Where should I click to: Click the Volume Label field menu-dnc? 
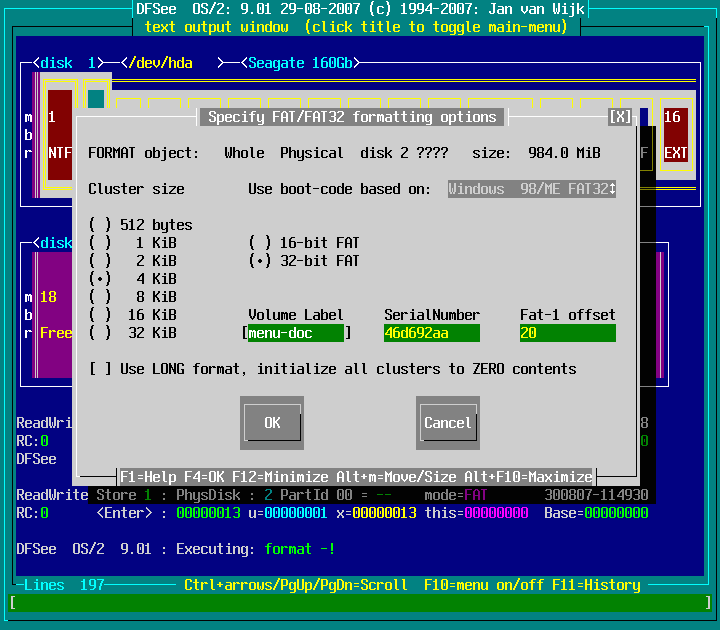(x=295, y=333)
